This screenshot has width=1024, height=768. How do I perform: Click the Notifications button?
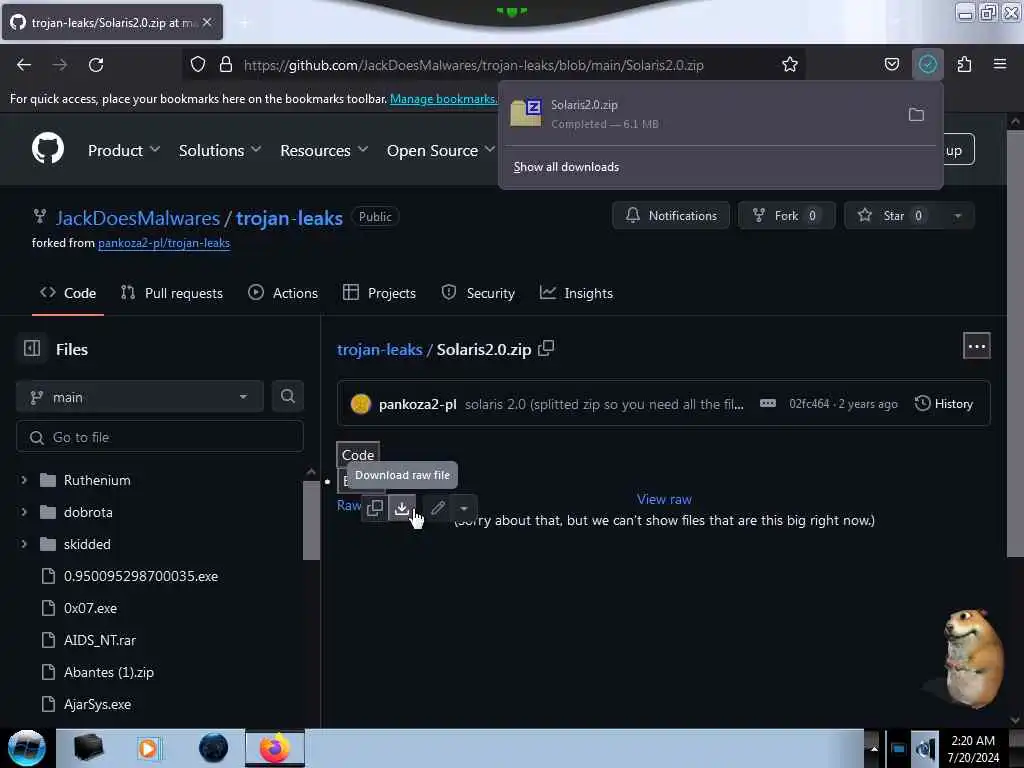point(671,216)
